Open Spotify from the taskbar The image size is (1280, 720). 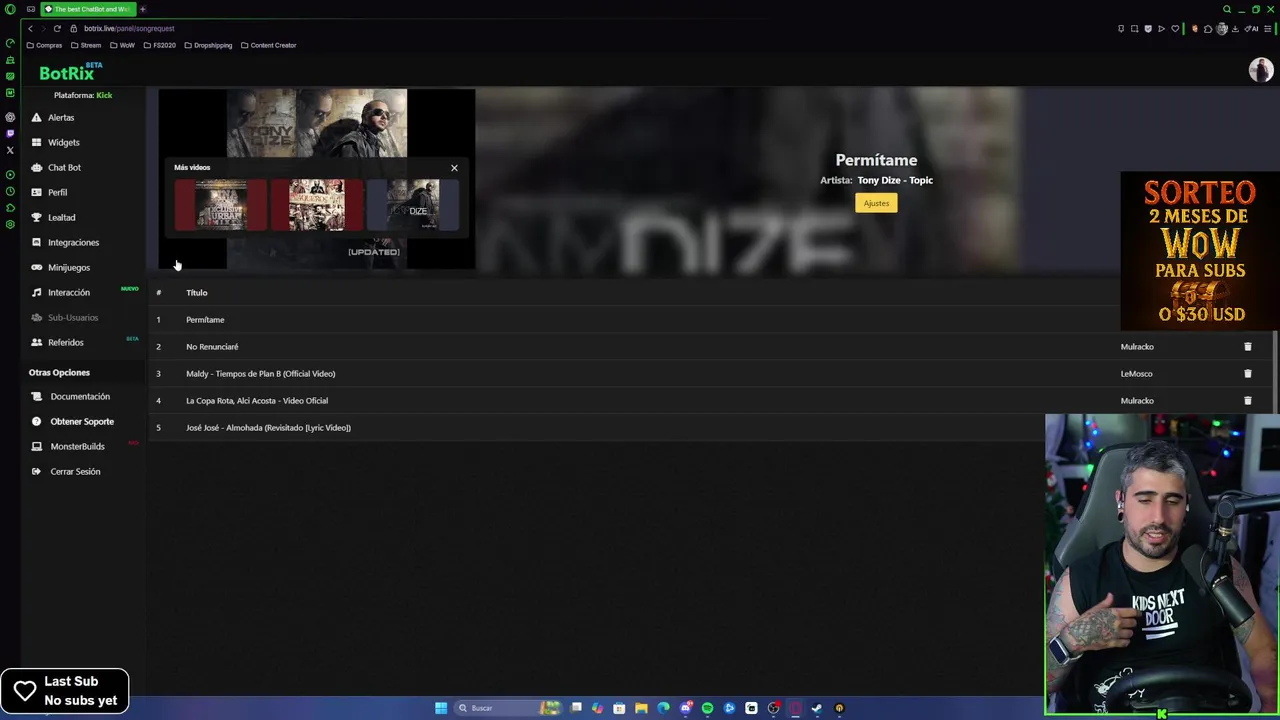pos(707,708)
